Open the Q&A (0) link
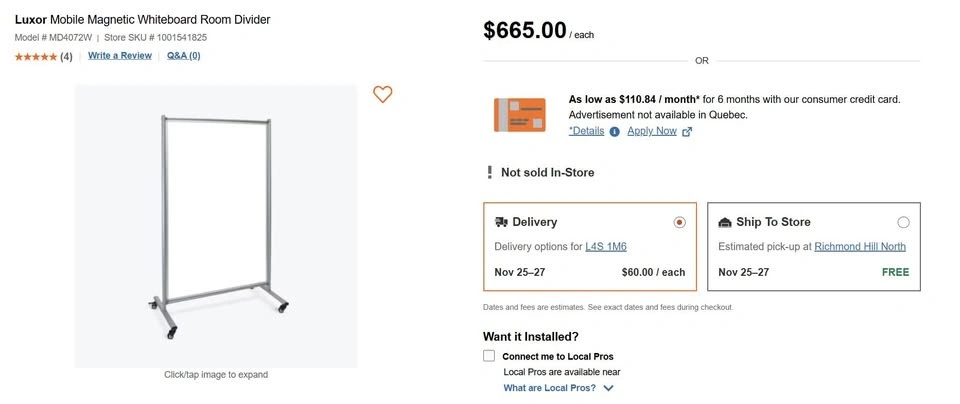Image resolution: width=960 pixels, height=404 pixels. pyautogui.click(x=183, y=56)
